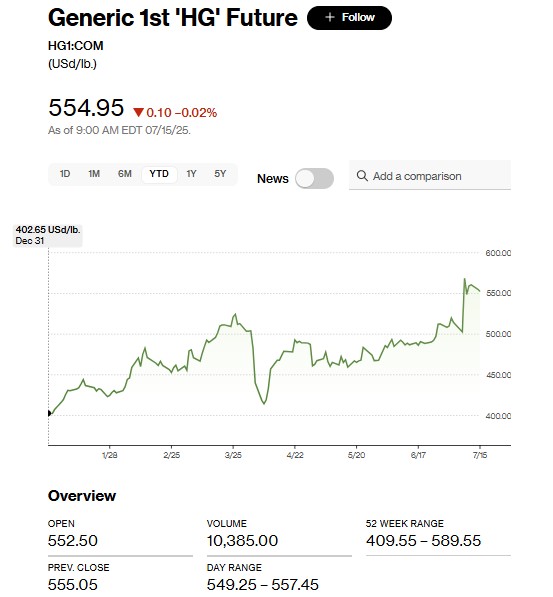Follow the Generic 1st HG Future
Image resolution: width=553 pixels, height=597 pixels.
[349, 18]
